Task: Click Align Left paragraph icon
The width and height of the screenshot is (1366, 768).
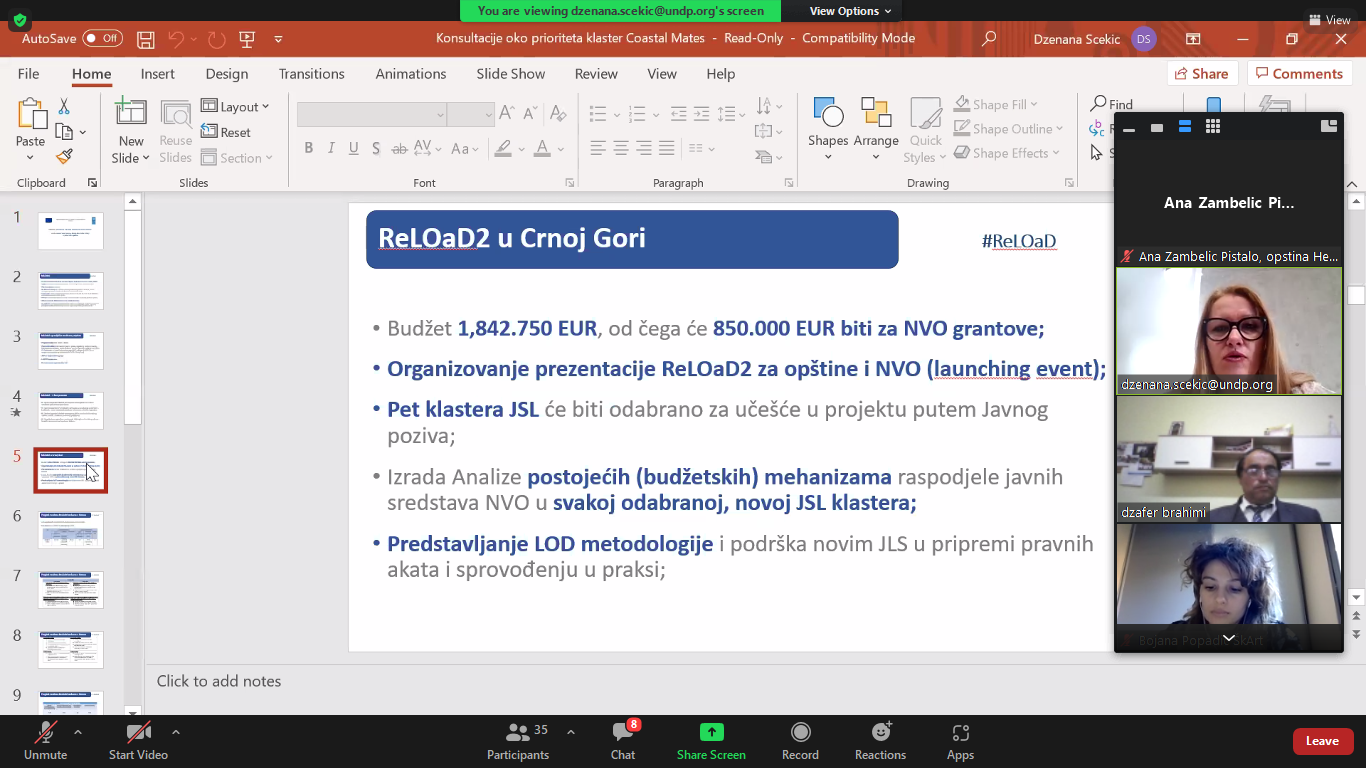Action: click(598, 148)
